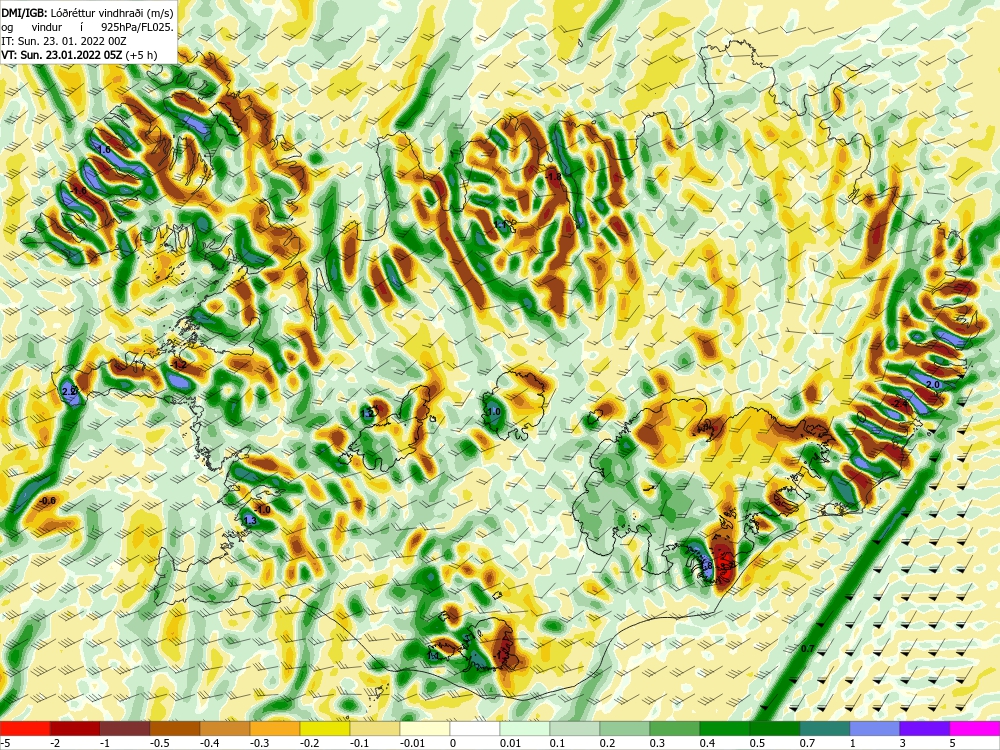Click the '-5' legend scale label
Viewport: 1000px width, 750px height.
click(4, 742)
